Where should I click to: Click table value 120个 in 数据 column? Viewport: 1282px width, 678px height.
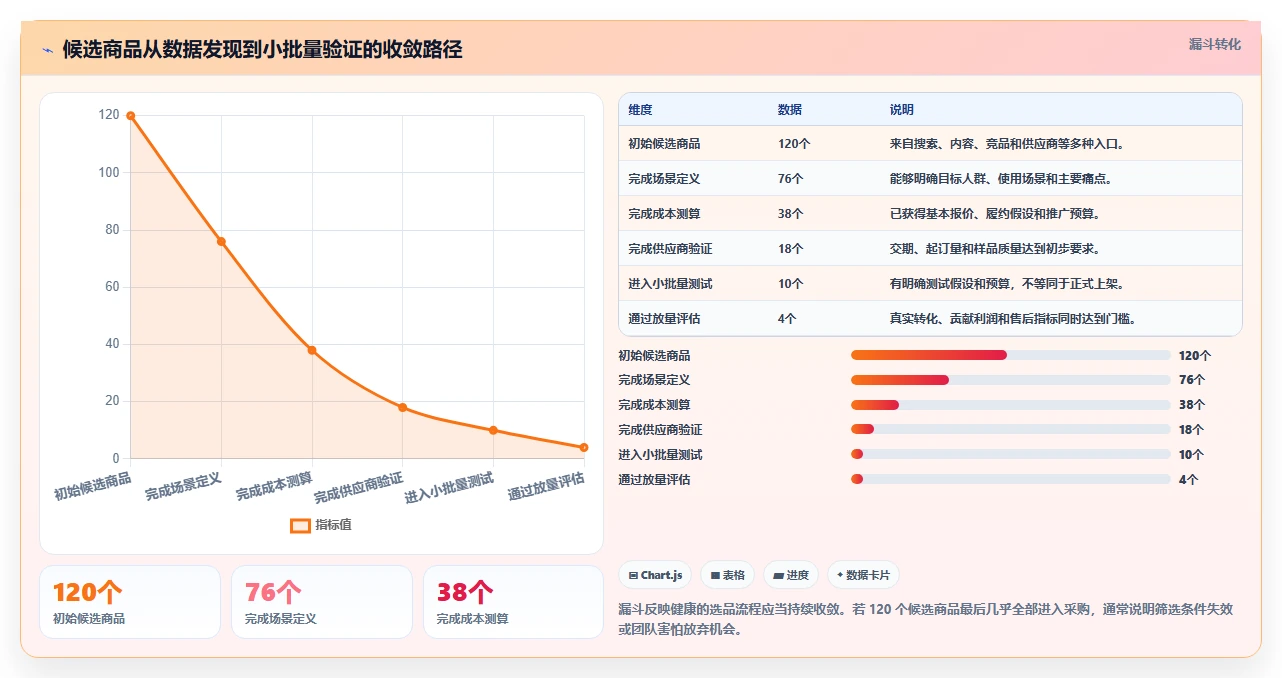tap(794, 144)
